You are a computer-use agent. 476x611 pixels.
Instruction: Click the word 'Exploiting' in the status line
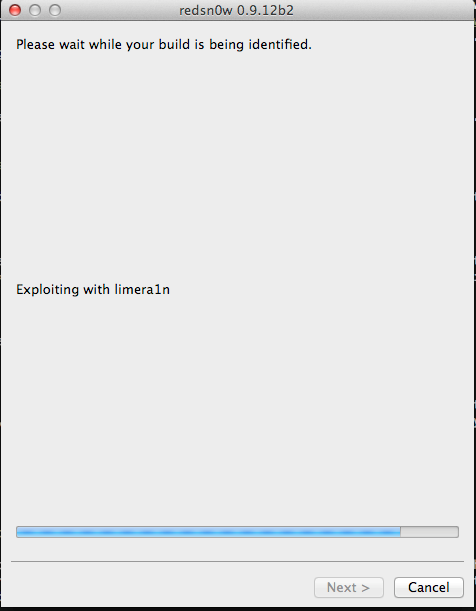pyautogui.click(x=47, y=290)
